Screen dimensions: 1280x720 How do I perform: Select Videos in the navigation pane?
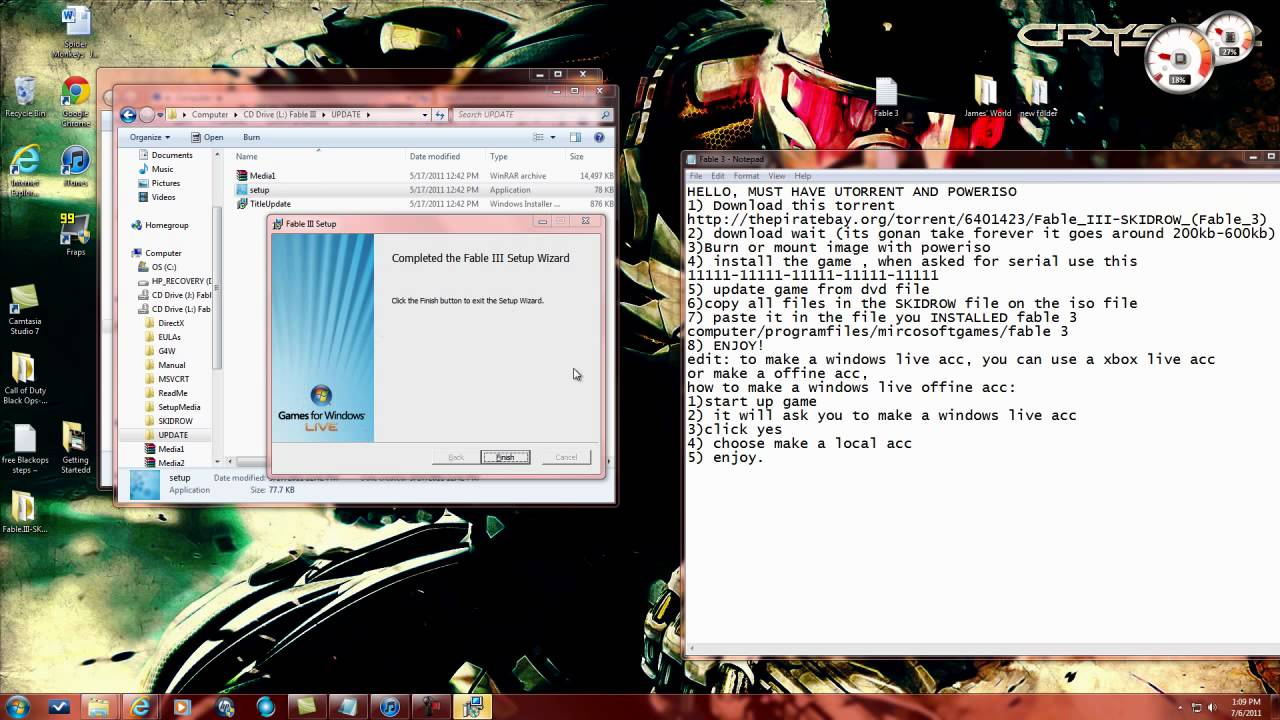pyautogui.click(x=163, y=197)
